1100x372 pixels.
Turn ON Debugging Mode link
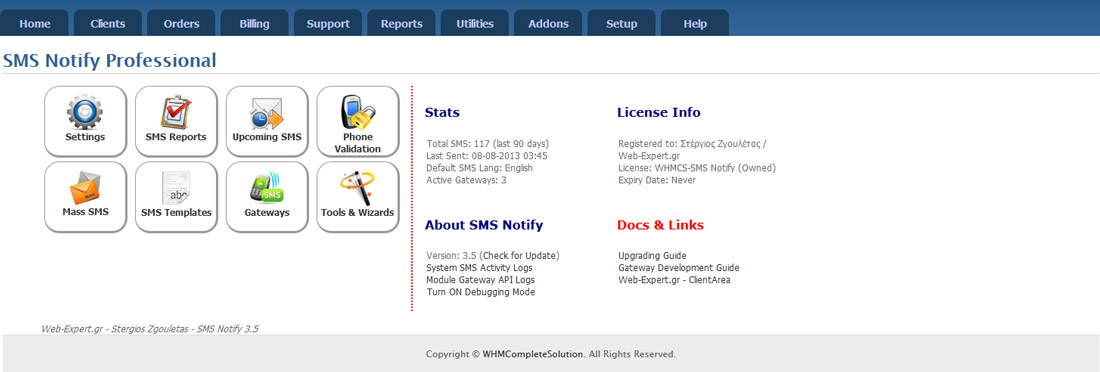point(481,292)
